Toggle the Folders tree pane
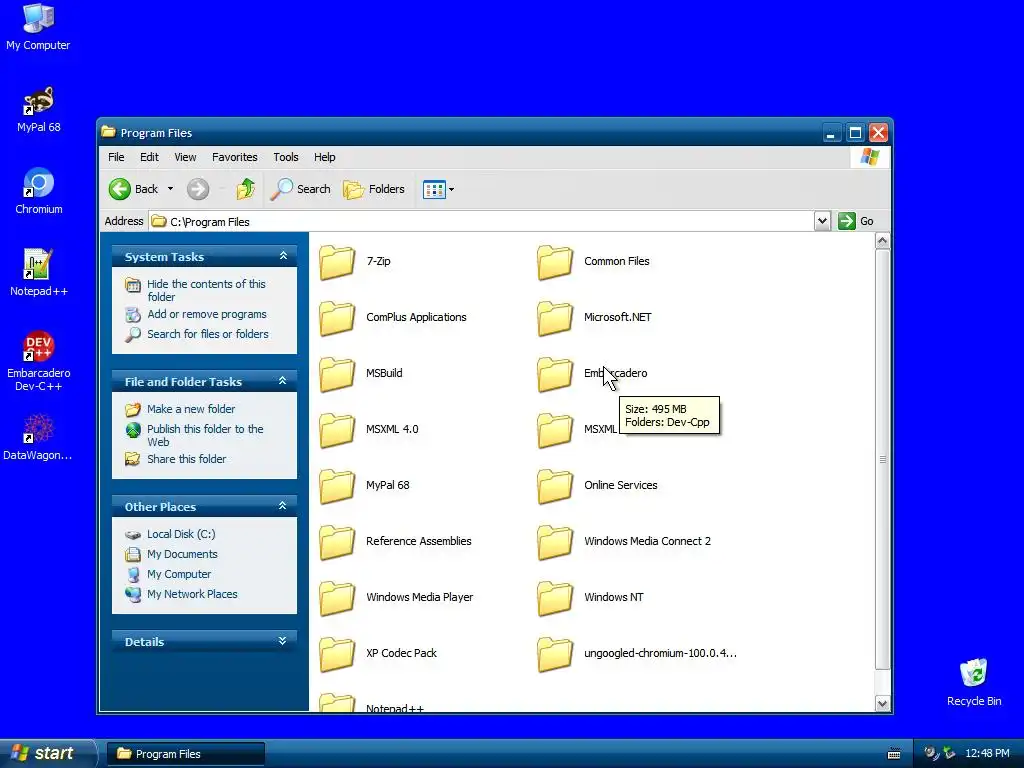1024x768 pixels. [x=374, y=189]
